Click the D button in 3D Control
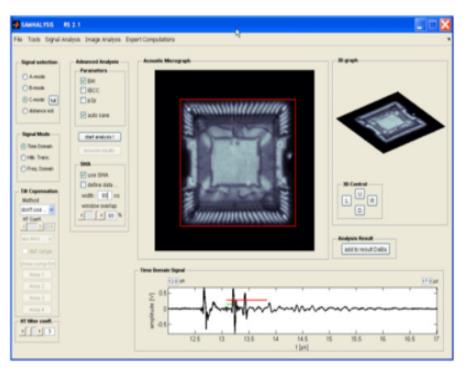The height and width of the screenshot is (376, 466). pos(359,210)
